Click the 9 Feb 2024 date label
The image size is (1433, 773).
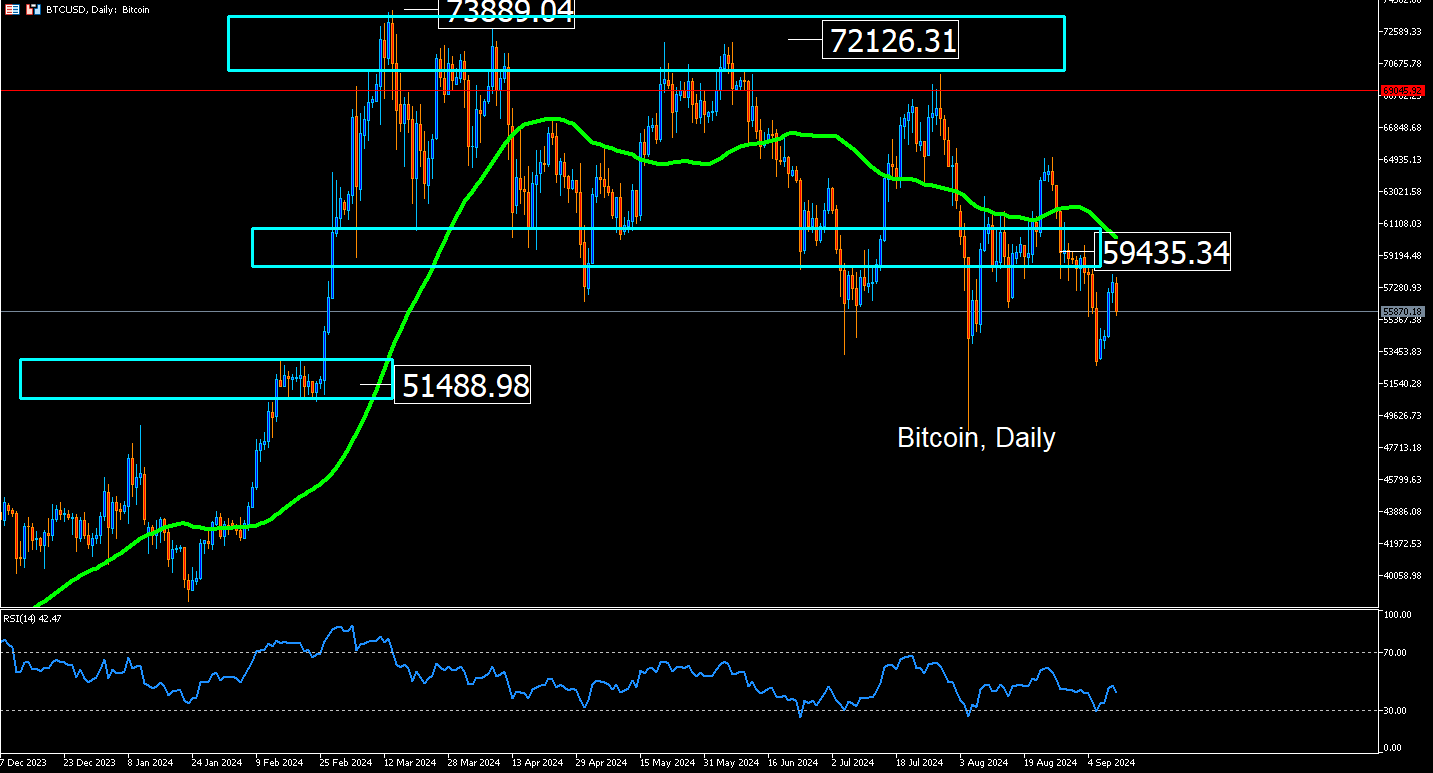(280, 762)
